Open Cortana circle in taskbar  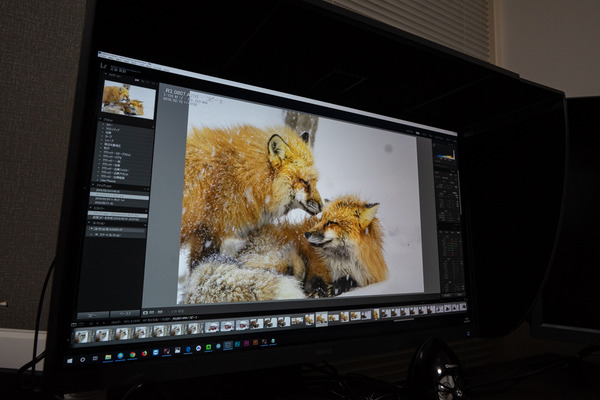point(83,360)
